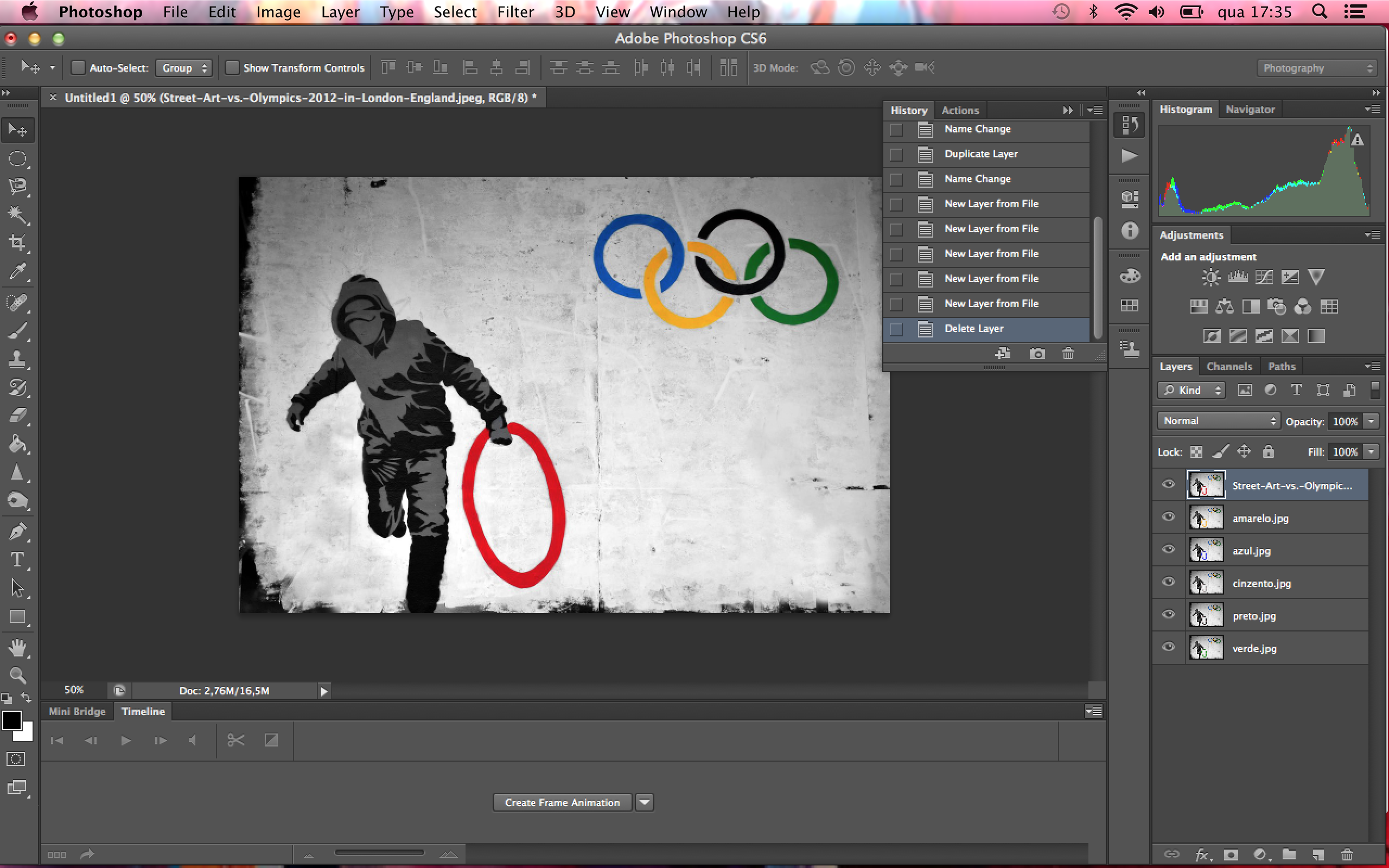Click the foreground color swatch
This screenshot has height=868, width=1389.
11,720
